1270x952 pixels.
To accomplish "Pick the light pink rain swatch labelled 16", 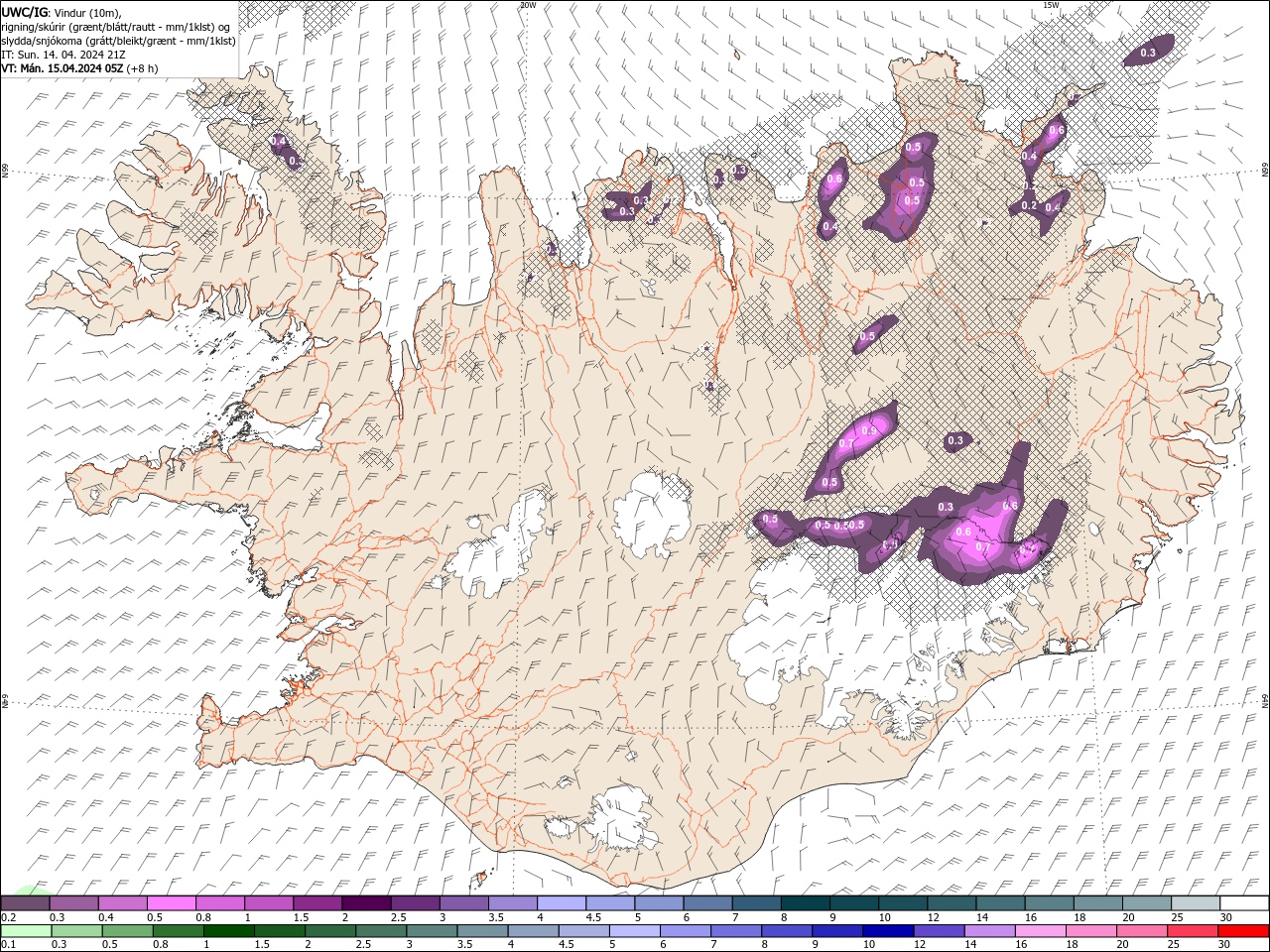I will 1039,931.
